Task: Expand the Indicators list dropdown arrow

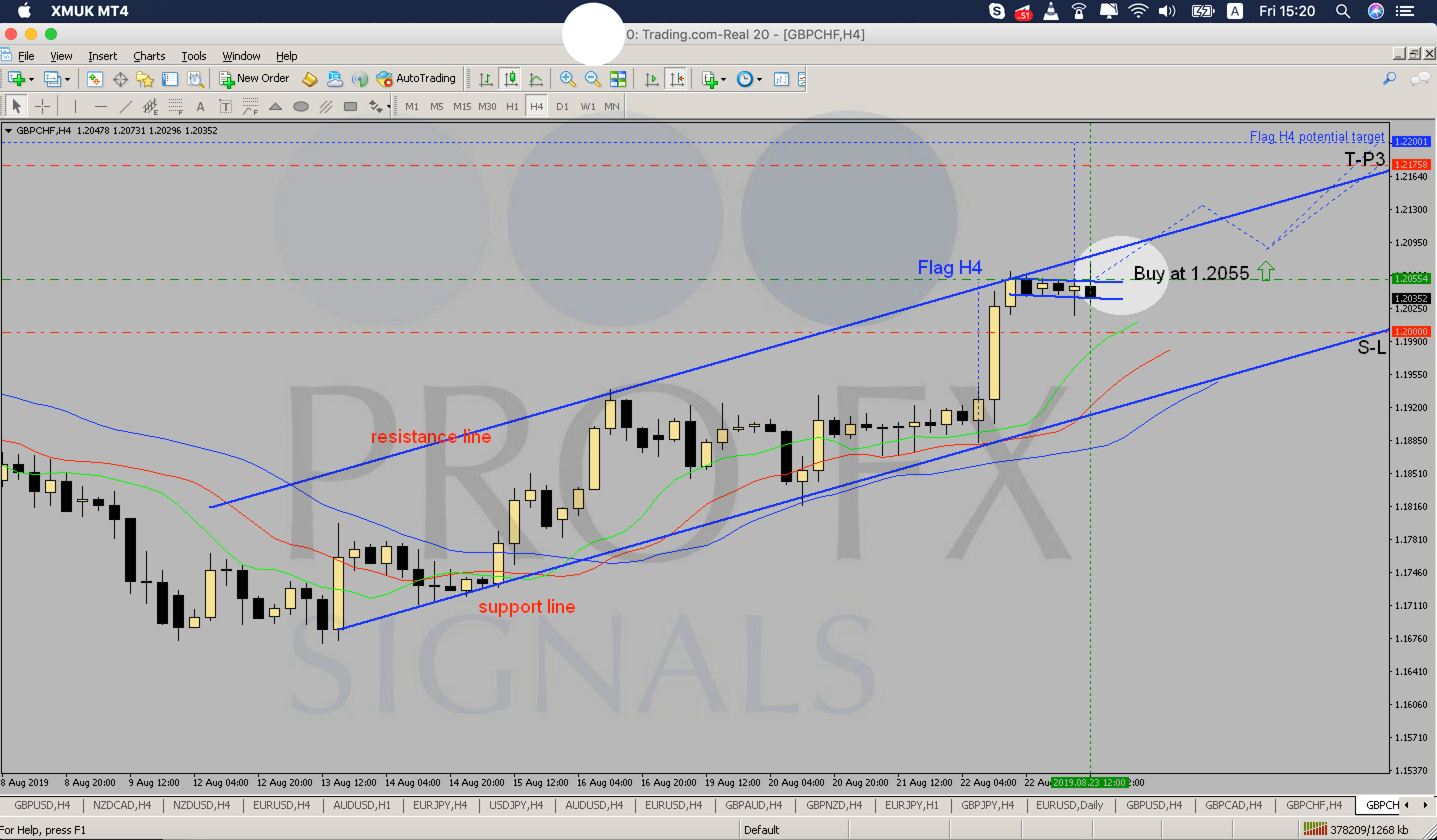Action: pyautogui.click(x=723, y=79)
